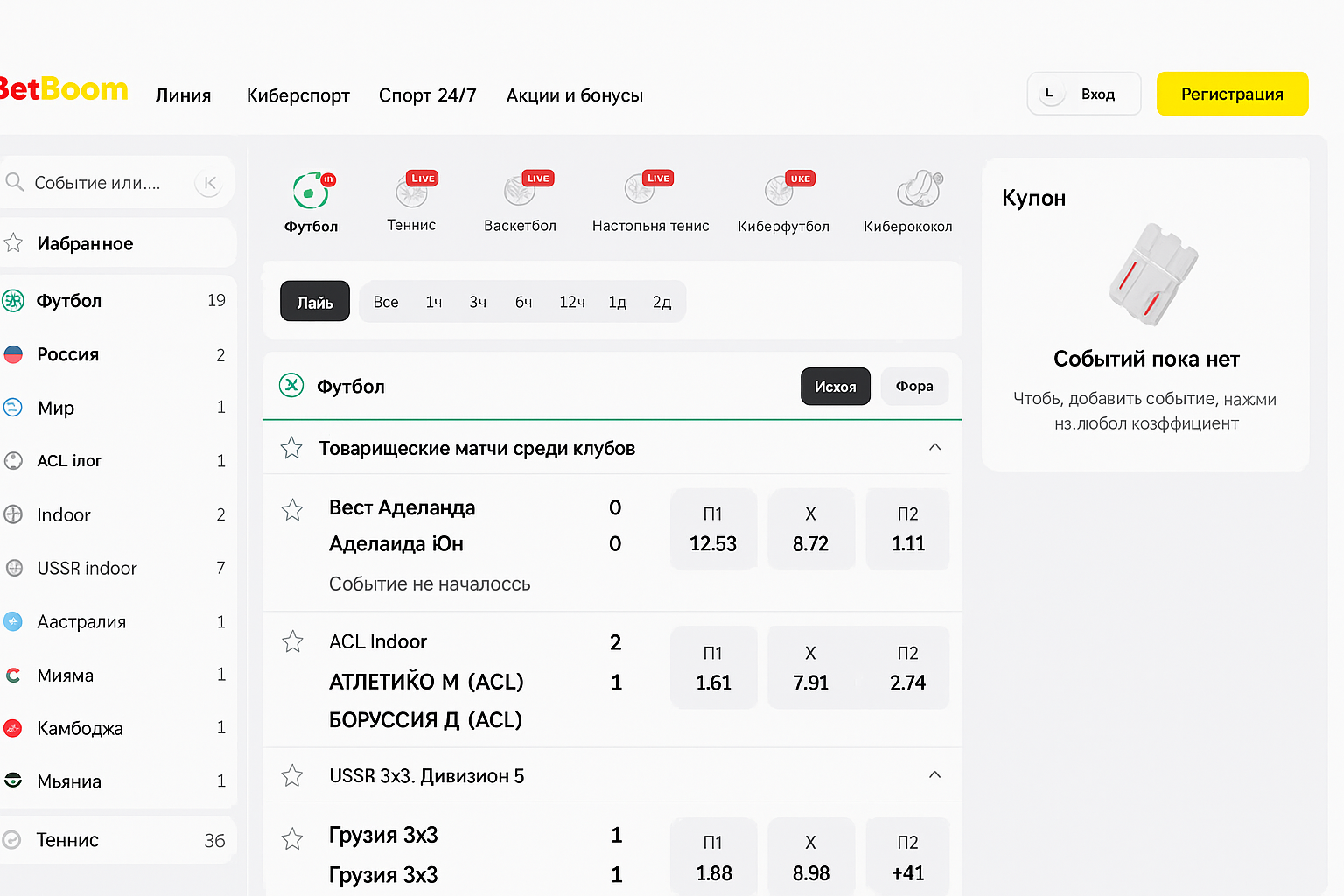Viewport: 1344px width, 896px height.
Task: Open the Киберспорт menu item
Action: point(297,95)
